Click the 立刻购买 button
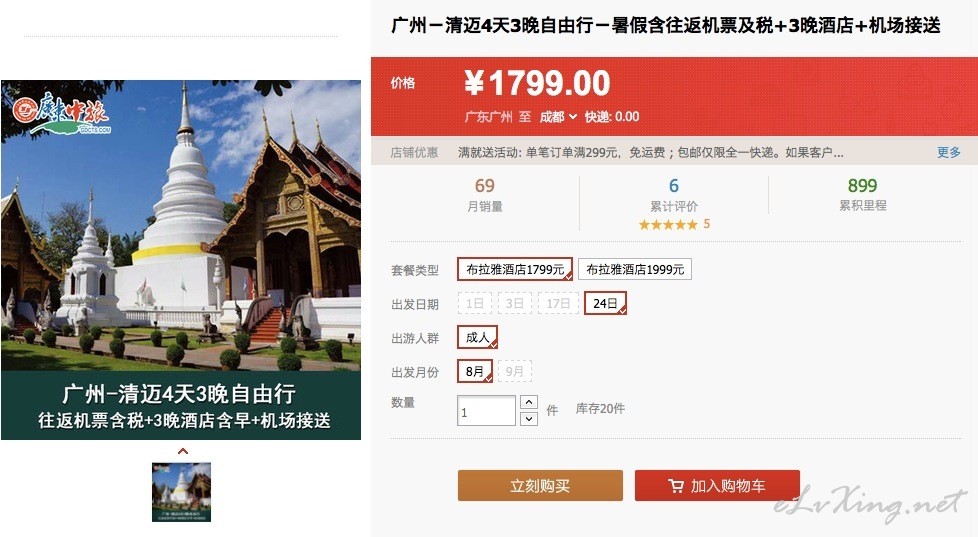Viewport: 978px width, 537px height. click(x=540, y=486)
